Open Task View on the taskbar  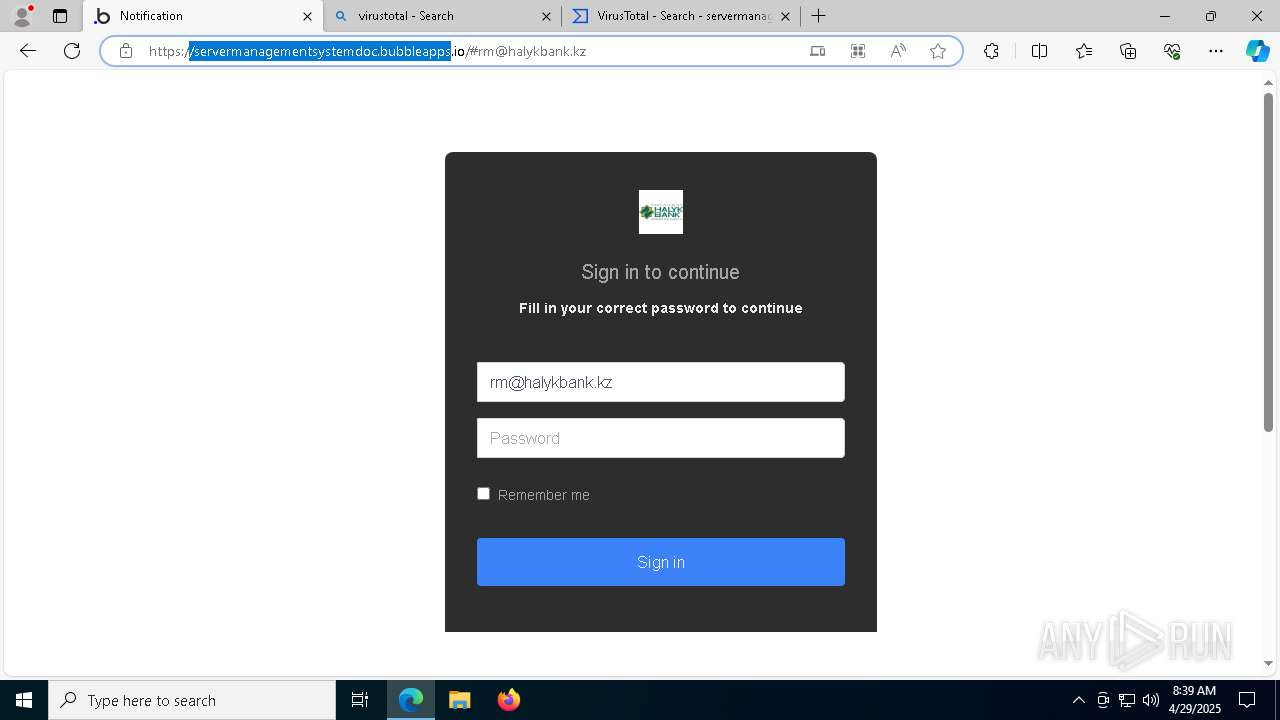pos(360,700)
